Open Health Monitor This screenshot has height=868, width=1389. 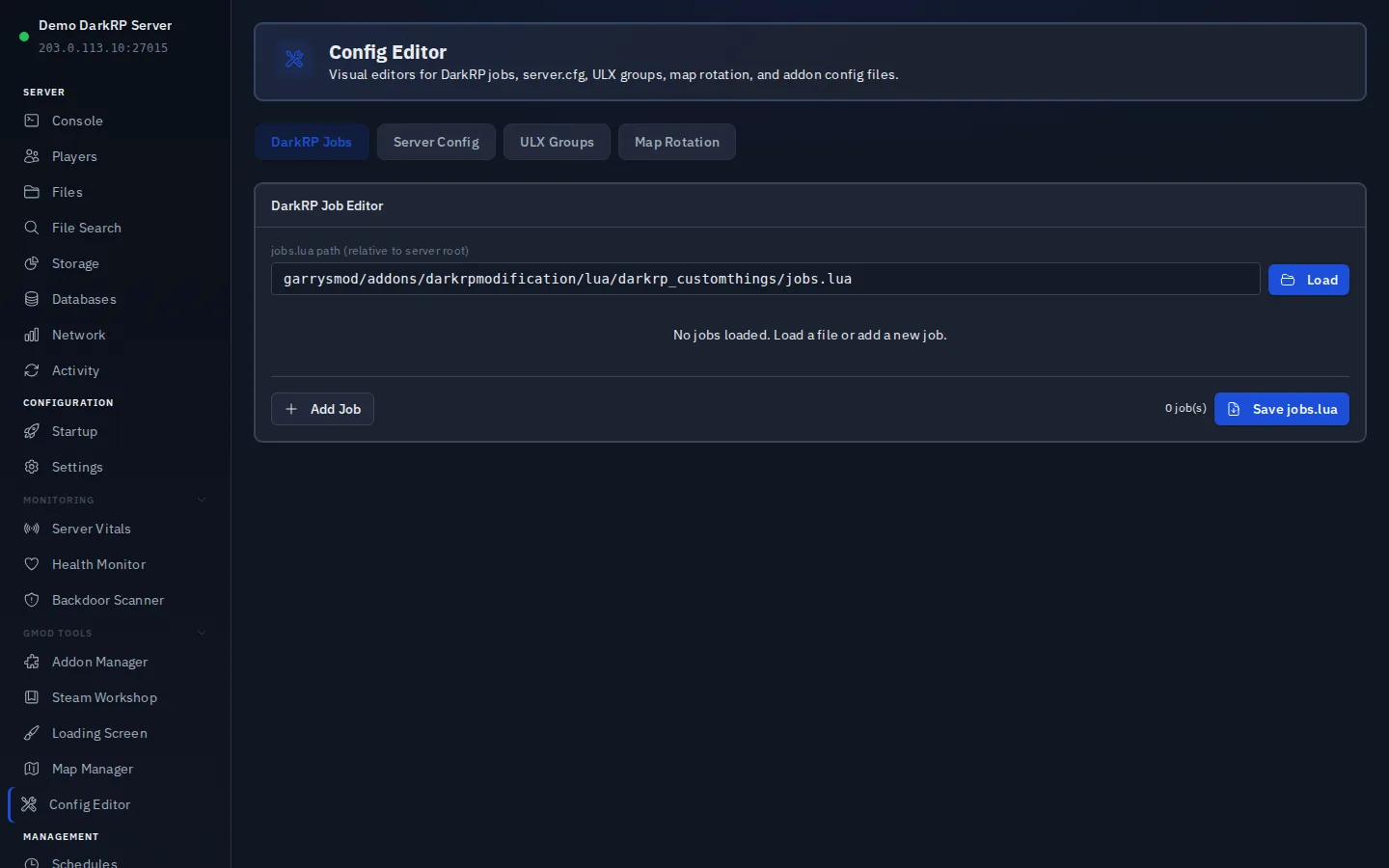[116, 564]
